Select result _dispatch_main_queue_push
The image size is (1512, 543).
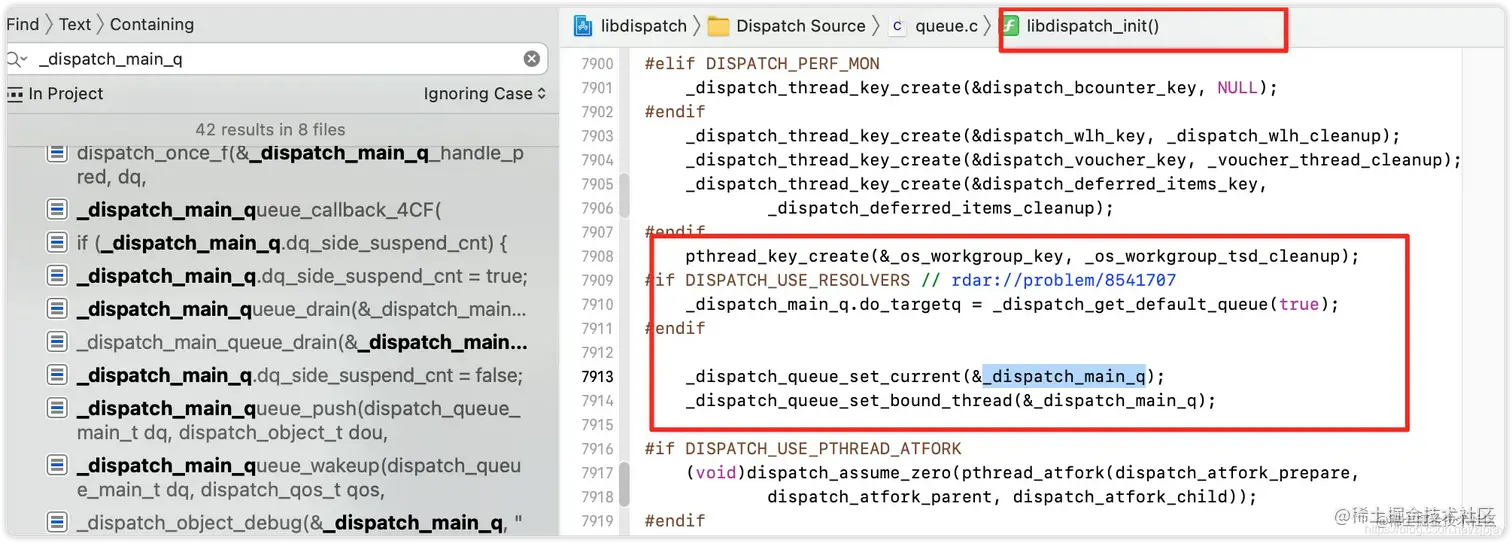click(x=299, y=420)
